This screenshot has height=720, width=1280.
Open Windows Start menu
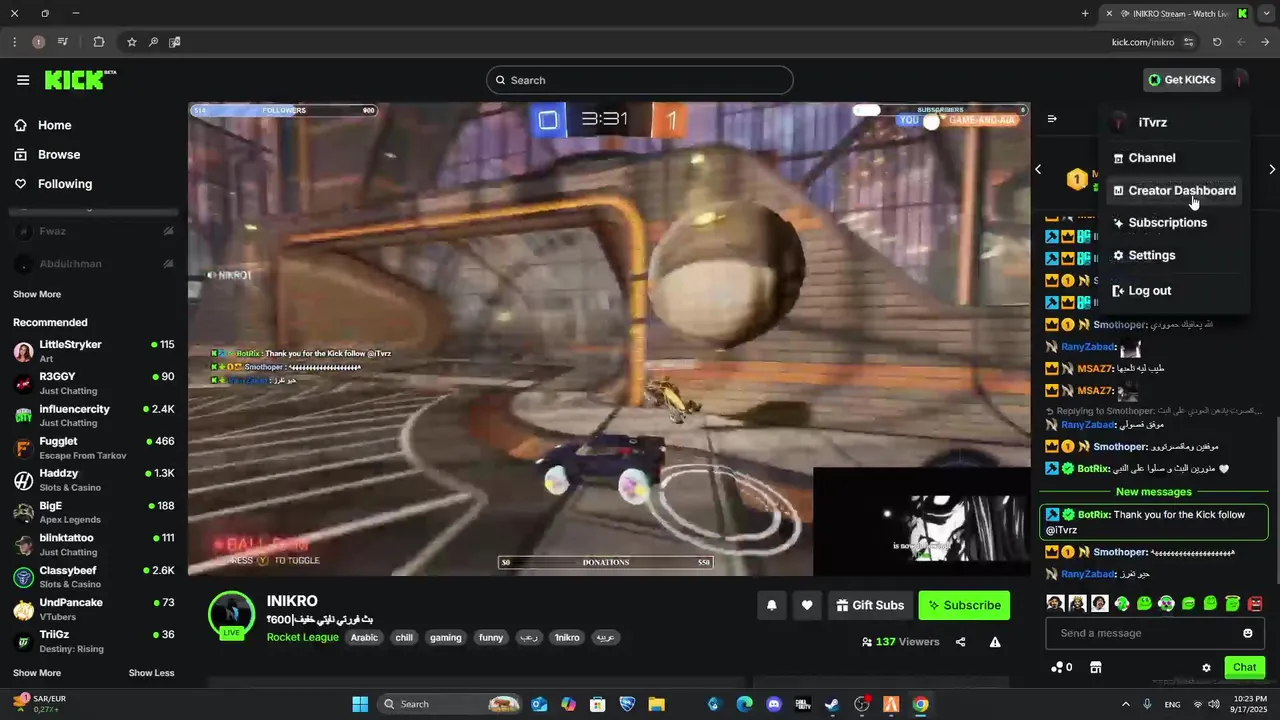[x=360, y=704]
